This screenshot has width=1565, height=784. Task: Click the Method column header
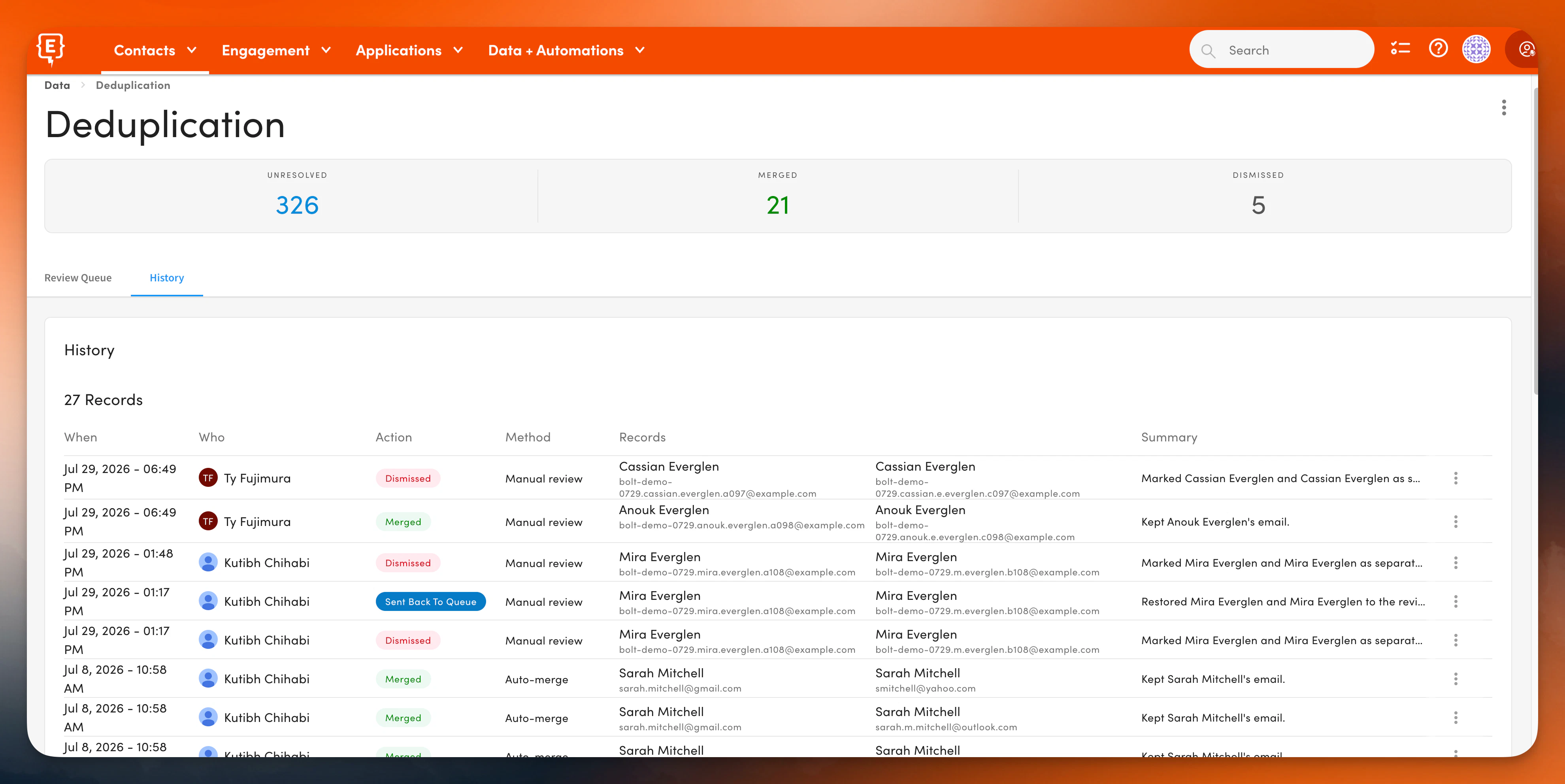(528, 437)
